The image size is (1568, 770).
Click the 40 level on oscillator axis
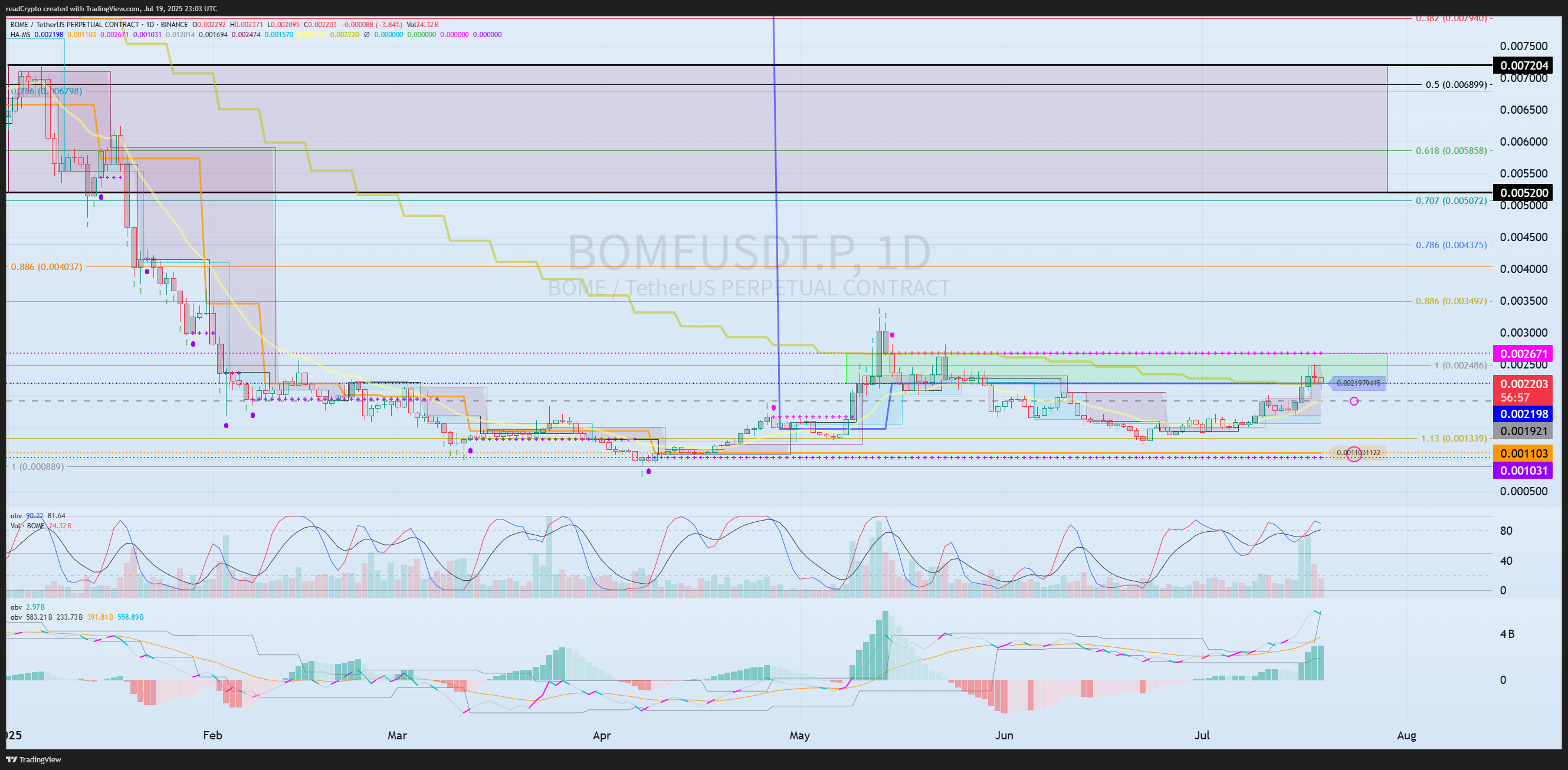pos(1506,561)
